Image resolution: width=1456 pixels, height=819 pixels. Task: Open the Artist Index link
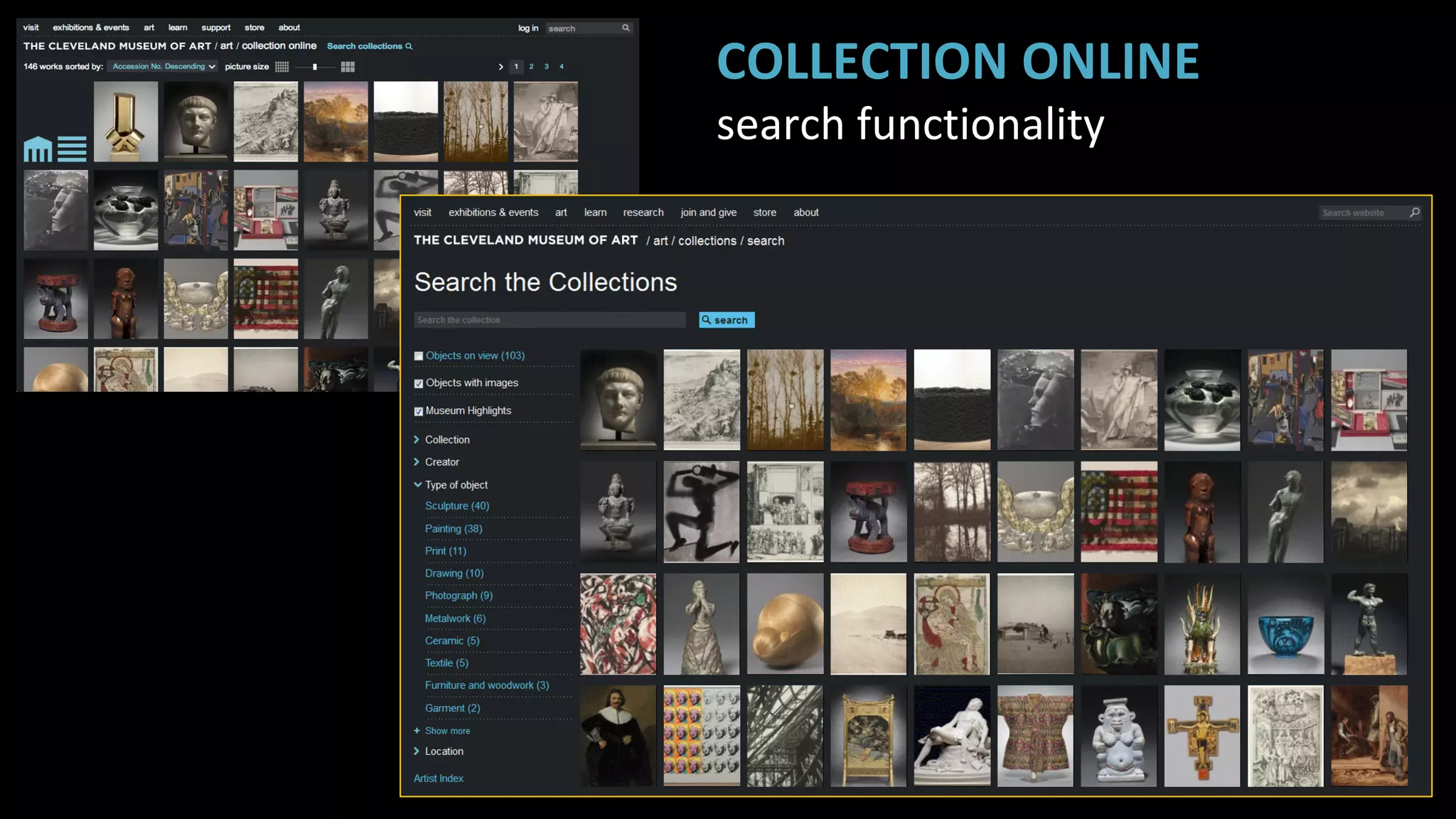pos(438,778)
